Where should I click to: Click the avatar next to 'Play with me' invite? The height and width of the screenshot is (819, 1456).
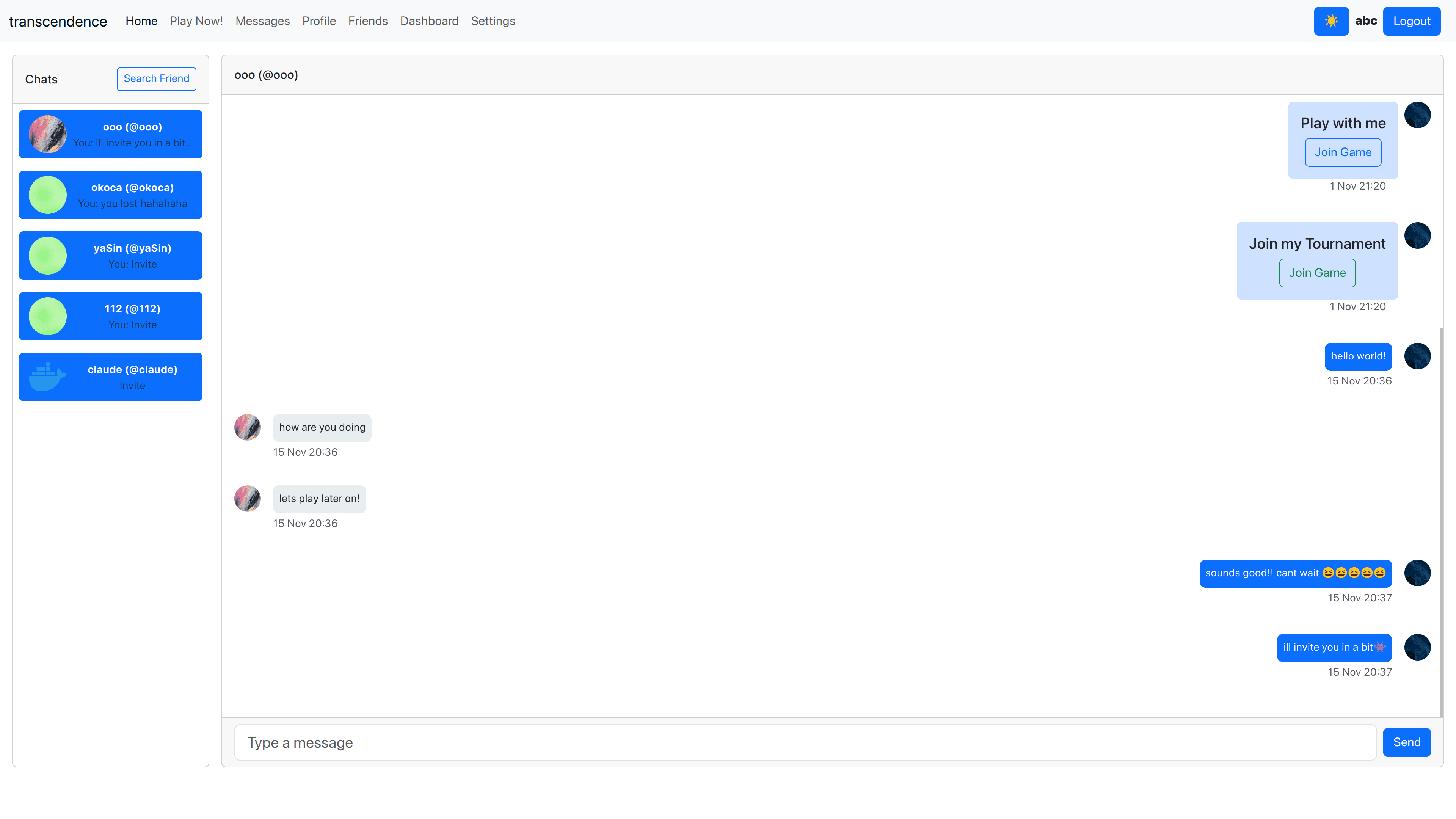pyautogui.click(x=1417, y=115)
